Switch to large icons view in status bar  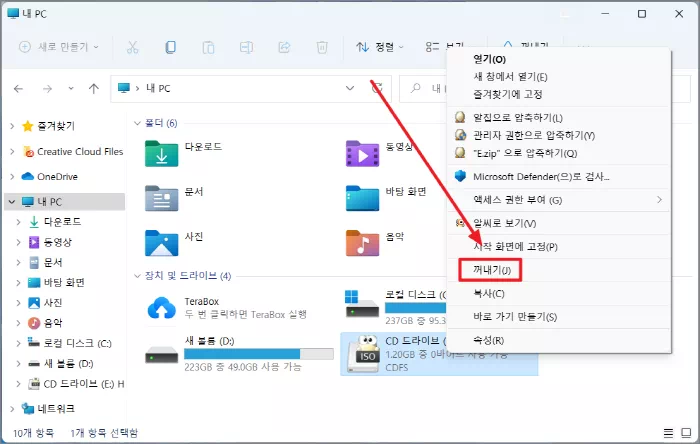tap(686, 433)
